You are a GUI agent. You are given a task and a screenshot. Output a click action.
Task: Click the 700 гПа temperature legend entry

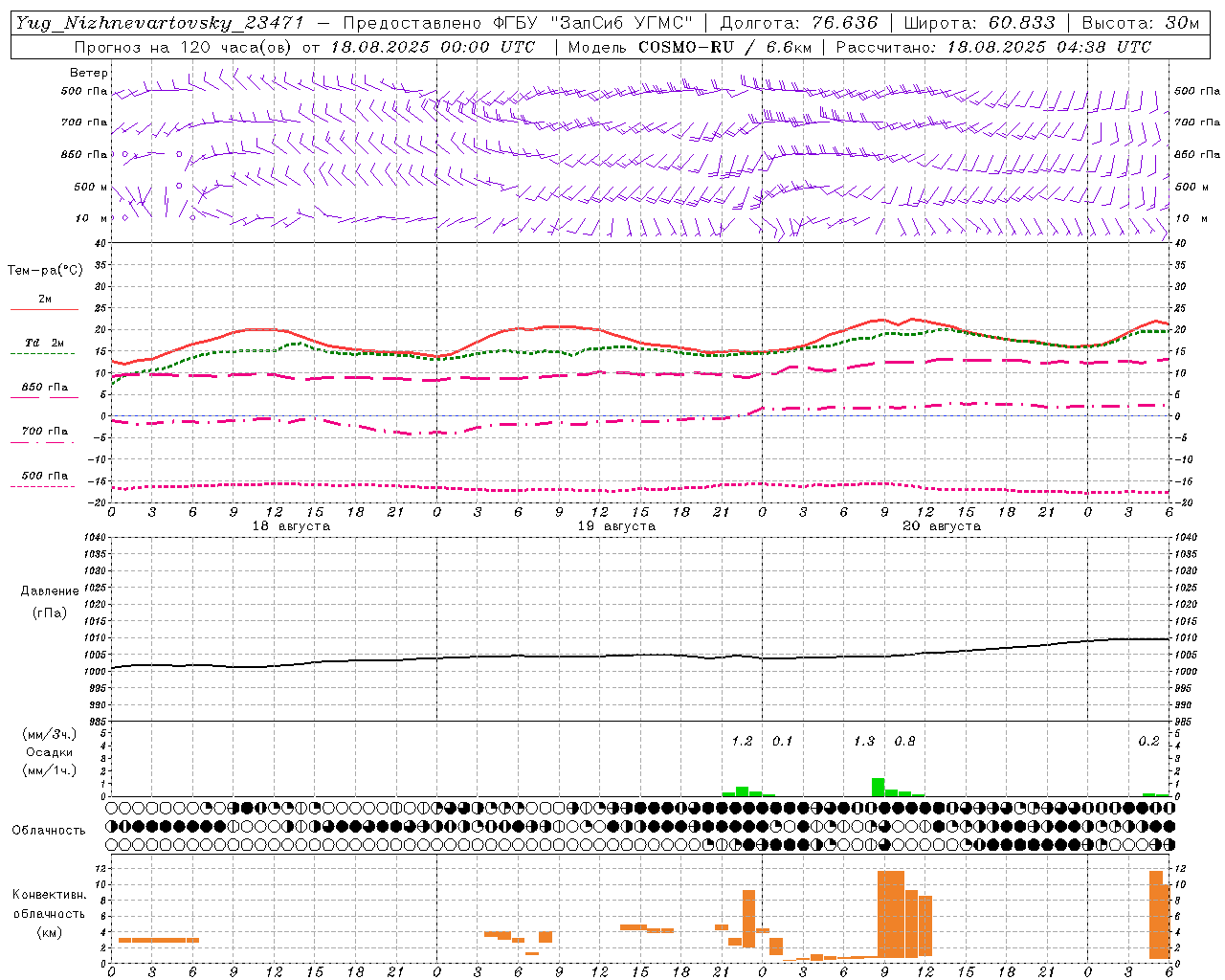pos(45,431)
